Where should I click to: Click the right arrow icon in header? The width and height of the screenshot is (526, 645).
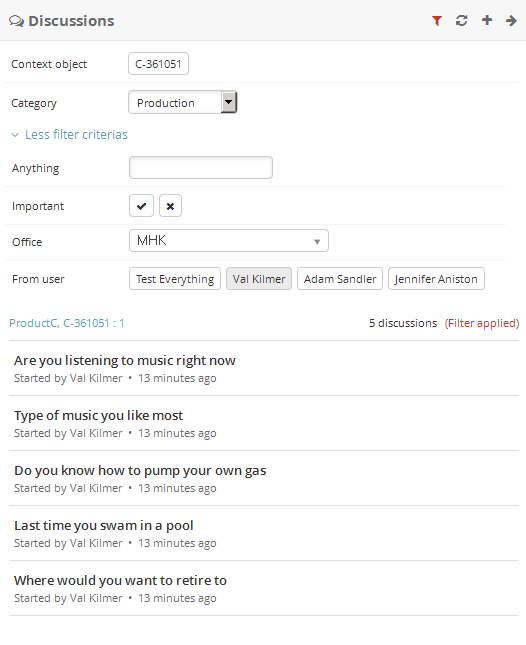[511, 21]
